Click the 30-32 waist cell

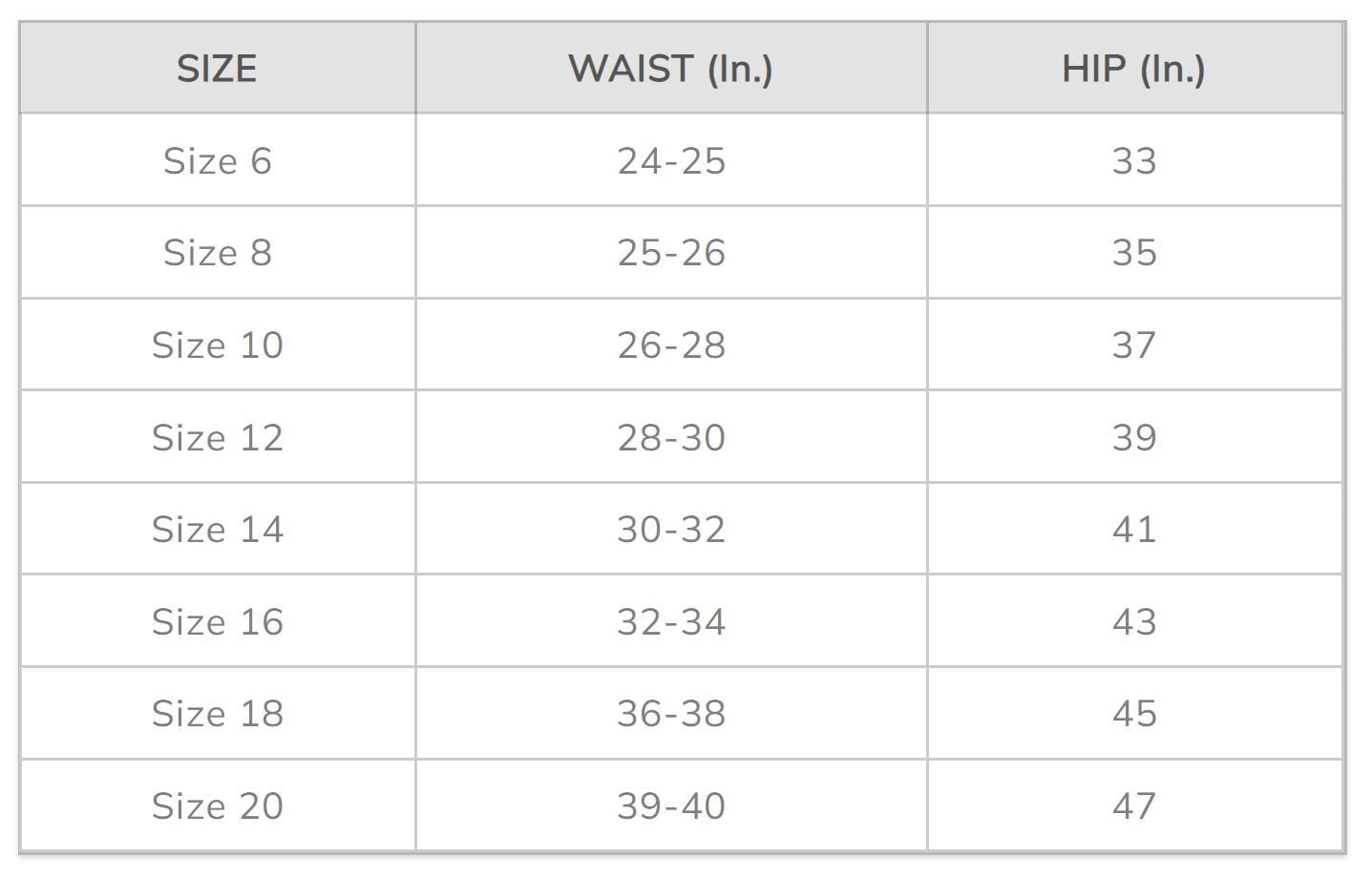pyautogui.click(x=671, y=529)
